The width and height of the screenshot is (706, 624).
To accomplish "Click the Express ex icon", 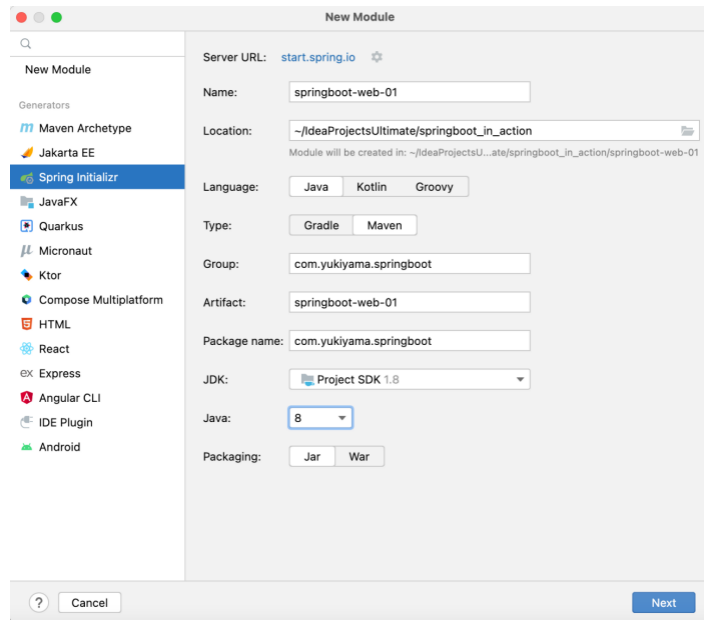I will [27, 373].
